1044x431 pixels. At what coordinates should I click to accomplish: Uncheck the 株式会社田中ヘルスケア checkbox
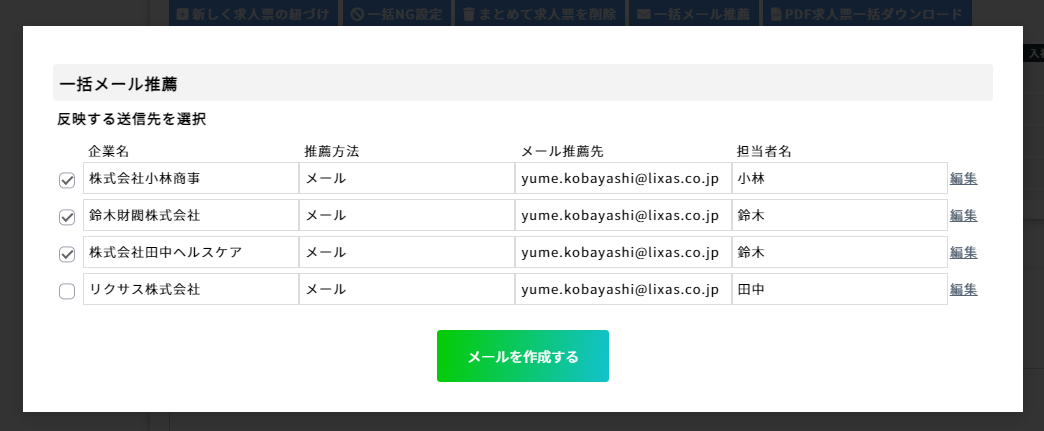[67, 254]
